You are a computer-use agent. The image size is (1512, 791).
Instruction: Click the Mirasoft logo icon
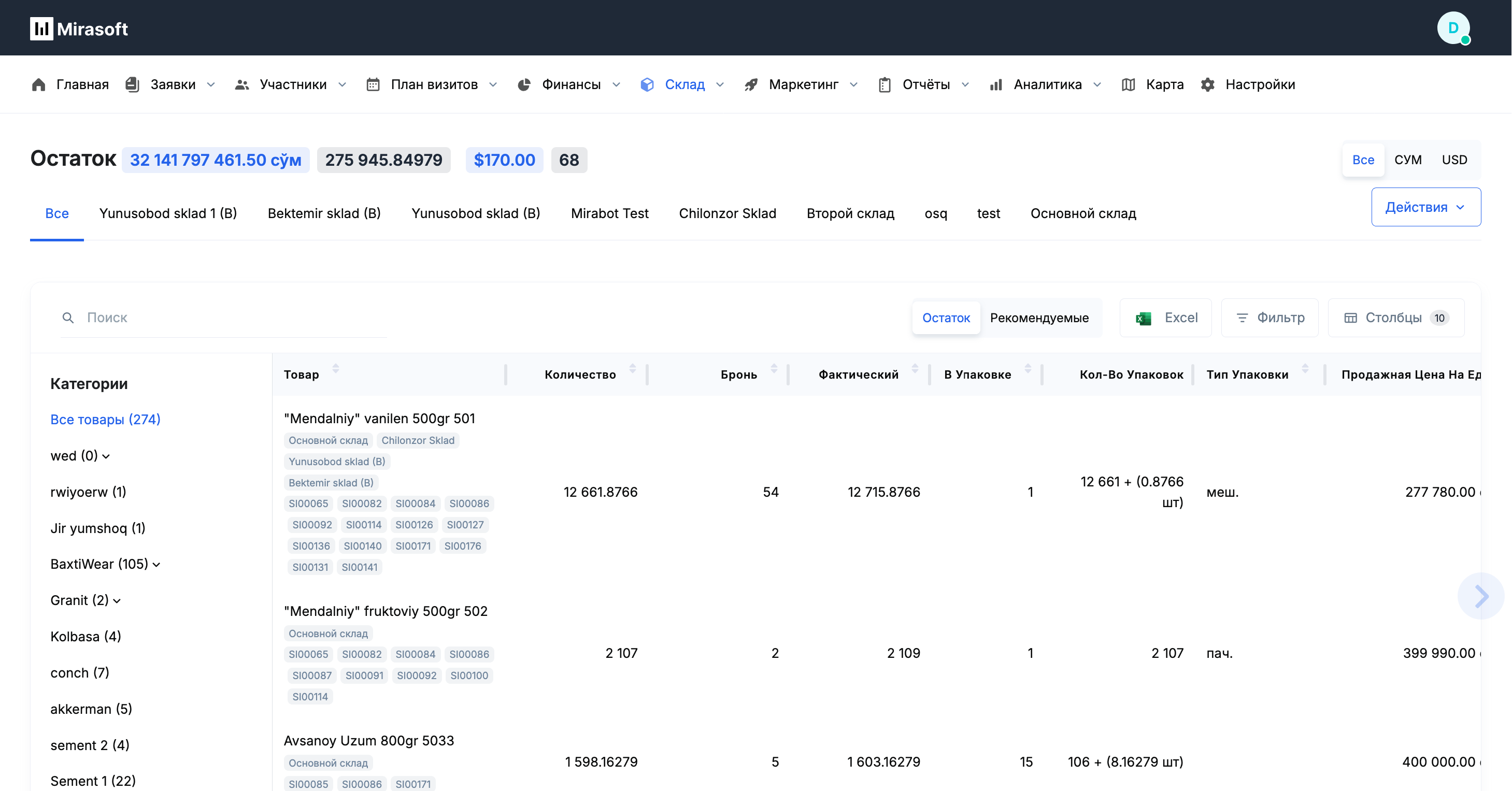[41, 28]
